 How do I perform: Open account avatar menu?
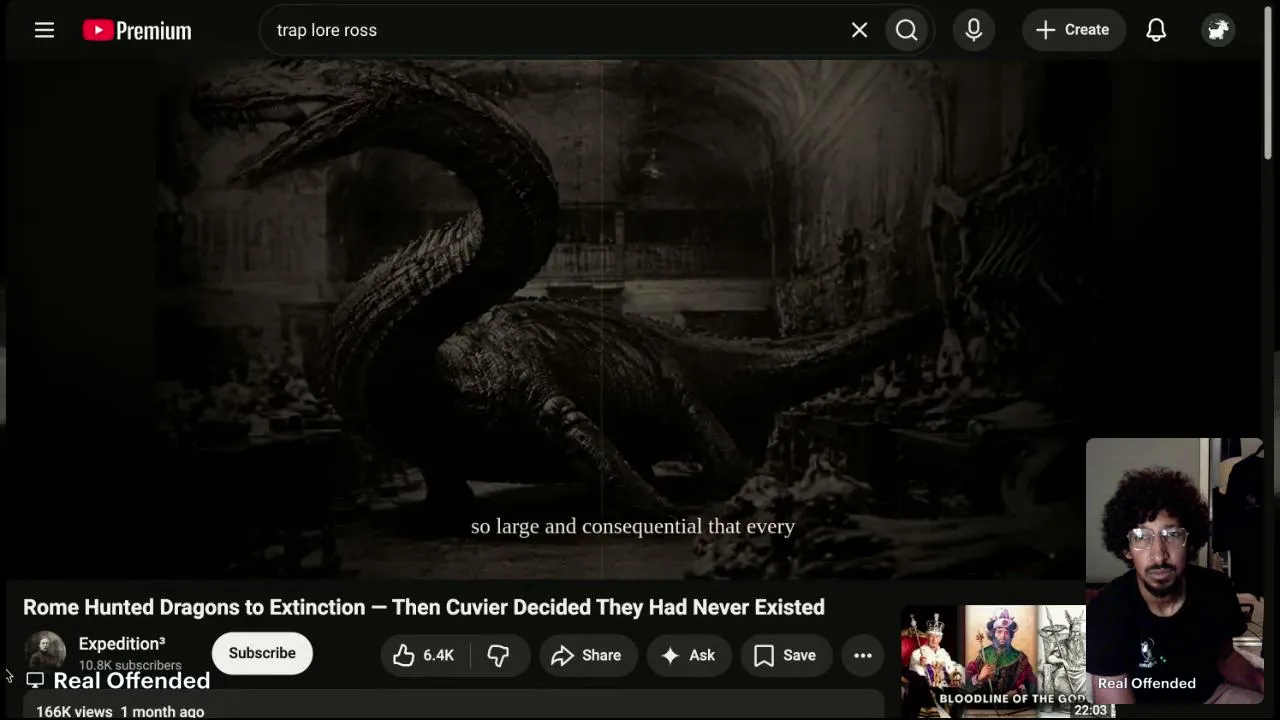pos(1217,30)
